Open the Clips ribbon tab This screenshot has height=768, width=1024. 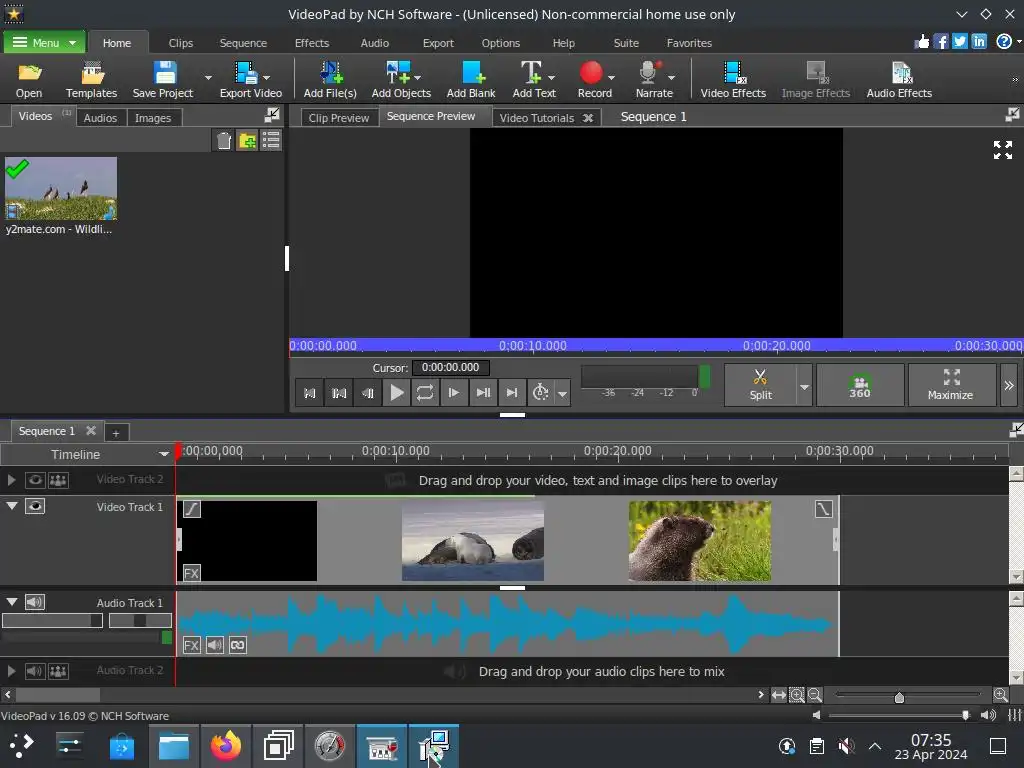pos(180,43)
